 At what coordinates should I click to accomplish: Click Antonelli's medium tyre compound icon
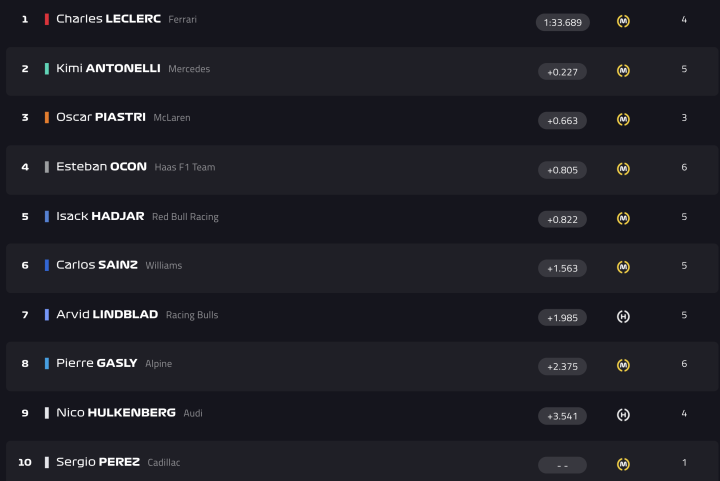[x=623, y=71]
